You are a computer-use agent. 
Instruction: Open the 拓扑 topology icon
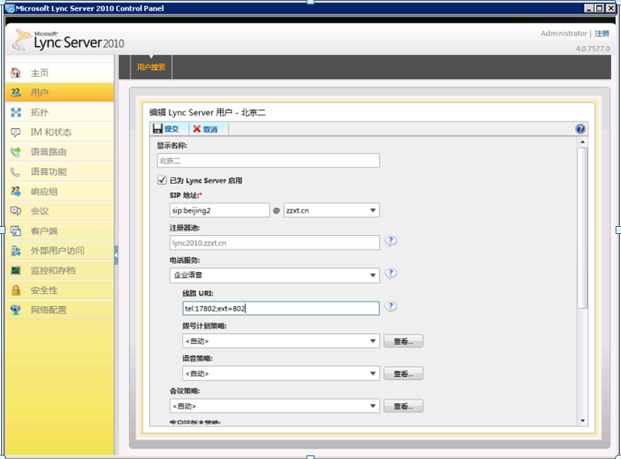15,112
